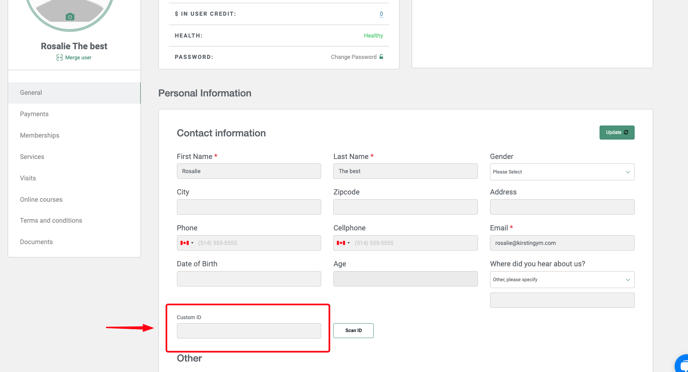This screenshot has width=688, height=372.
Task: Open the Payments section
Action: 34,114
